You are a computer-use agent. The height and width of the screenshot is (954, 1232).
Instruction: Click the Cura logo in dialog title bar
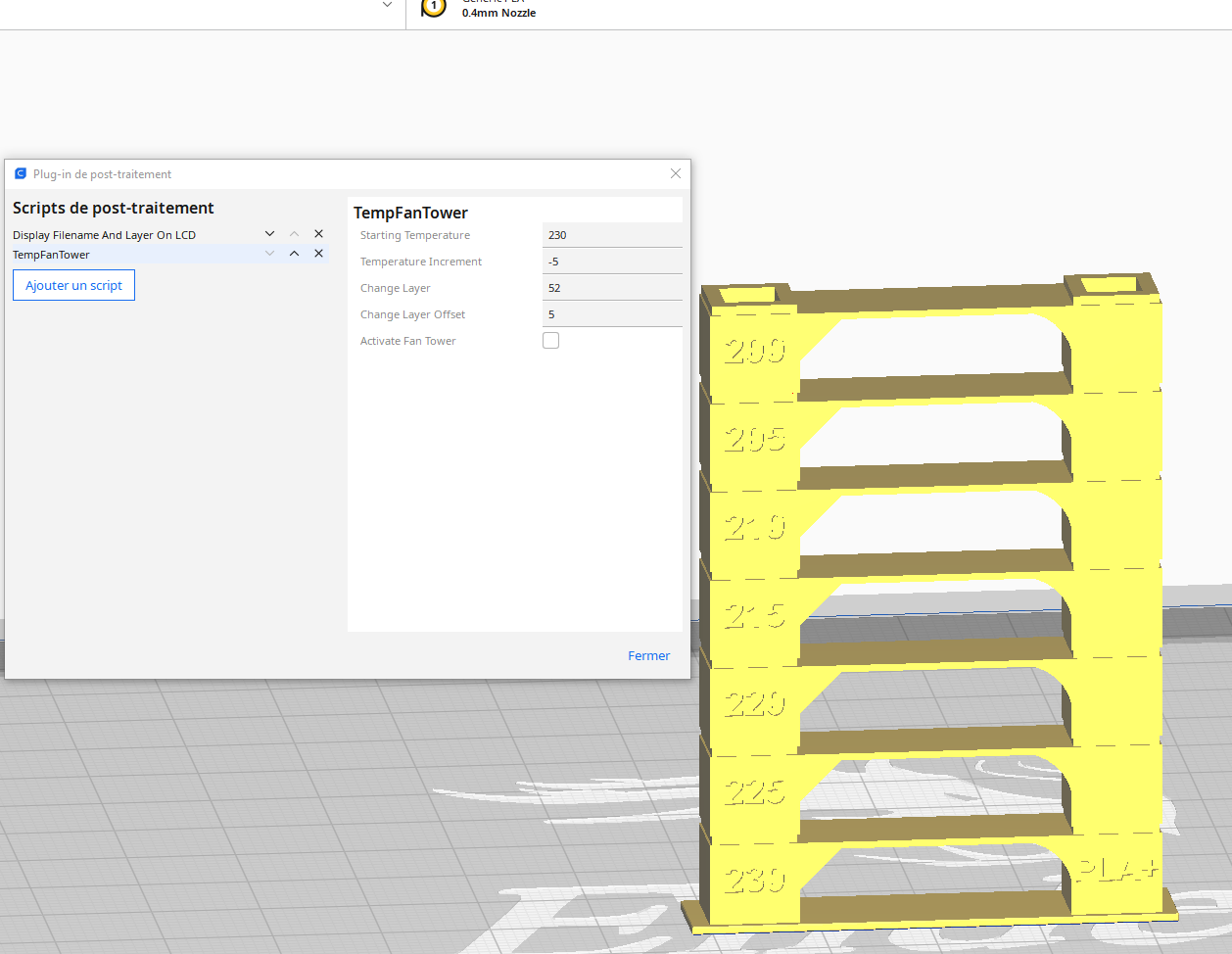[x=21, y=173]
